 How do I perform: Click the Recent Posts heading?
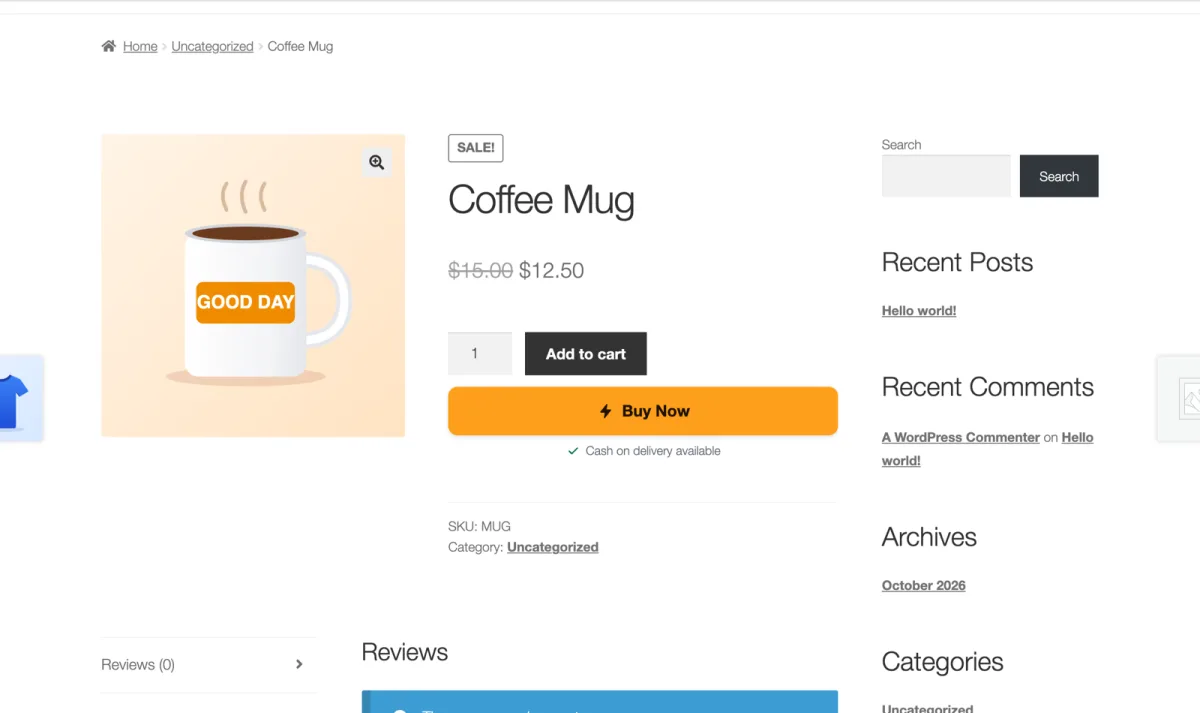(x=957, y=262)
